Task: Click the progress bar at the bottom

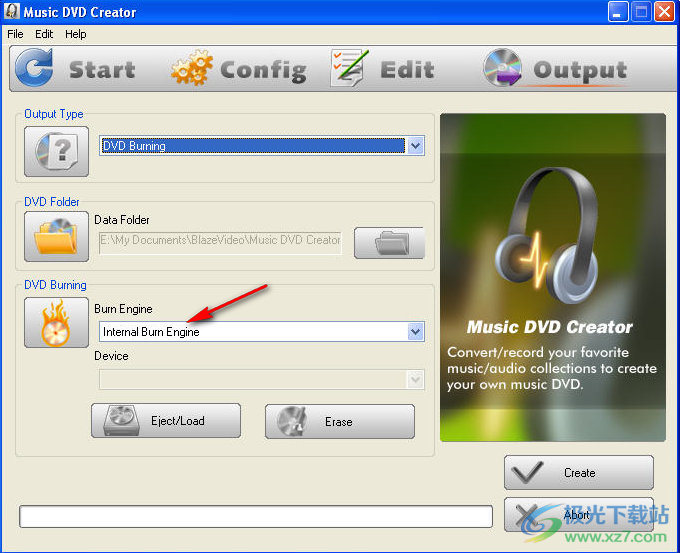Action: coord(256,517)
